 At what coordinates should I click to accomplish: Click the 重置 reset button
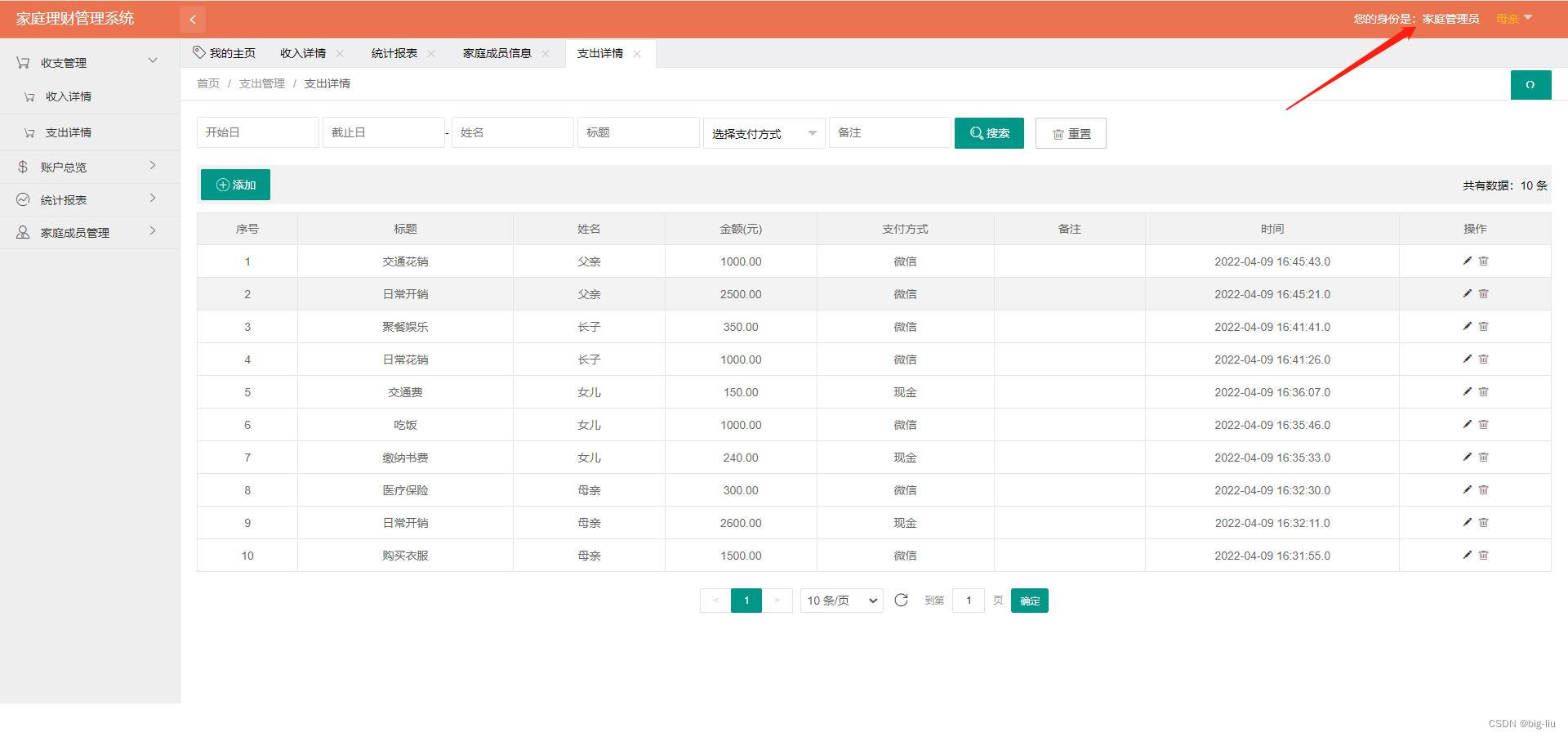point(1071,133)
